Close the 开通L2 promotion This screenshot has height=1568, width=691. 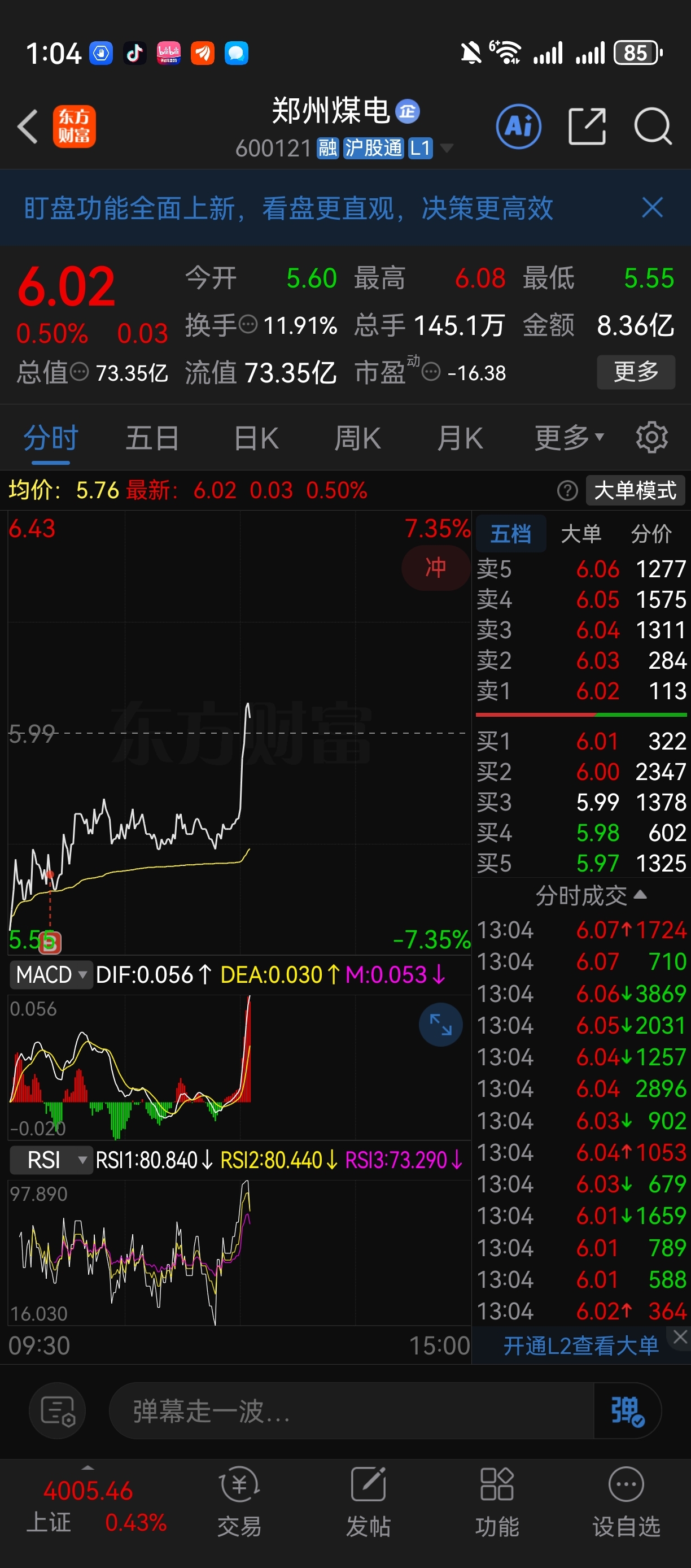pyautogui.click(x=680, y=1336)
